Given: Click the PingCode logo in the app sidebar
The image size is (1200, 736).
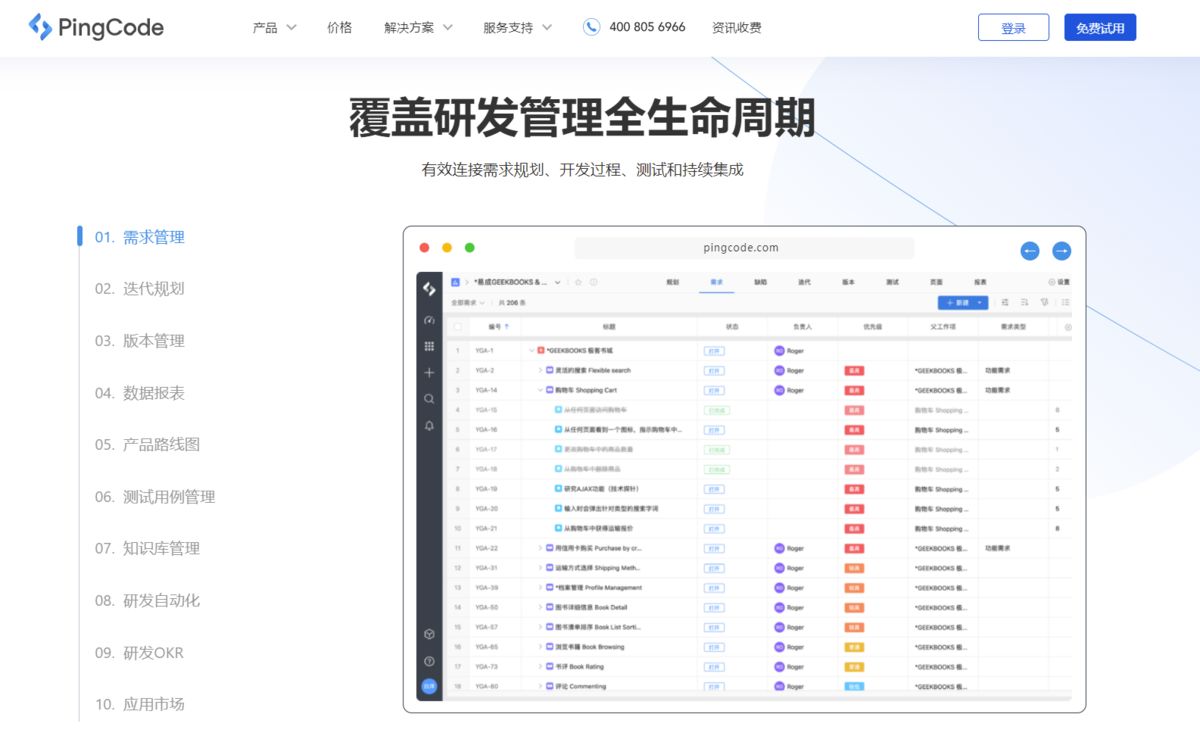Looking at the screenshot, I should (429, 288).
